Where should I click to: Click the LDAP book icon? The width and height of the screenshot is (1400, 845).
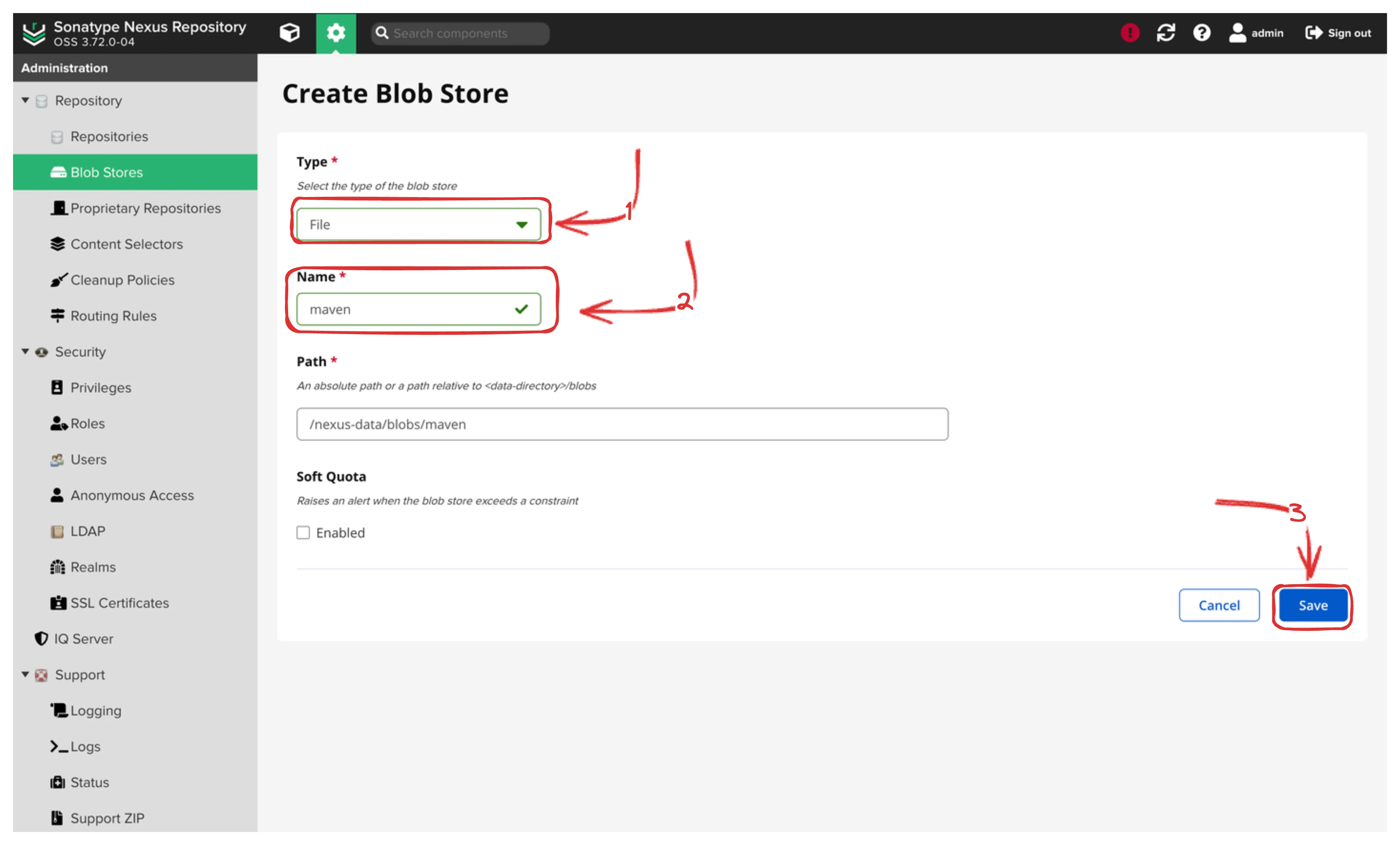(x=57, y=531)
